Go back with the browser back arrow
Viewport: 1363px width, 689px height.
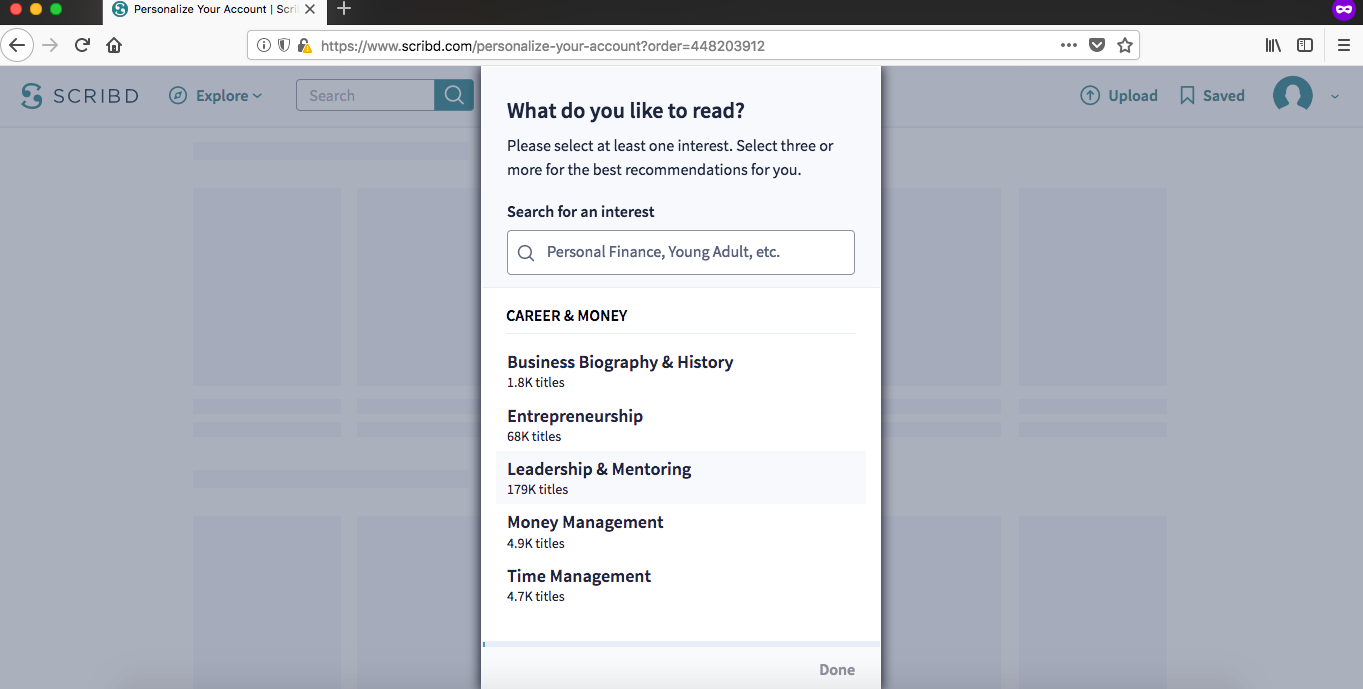17,45
